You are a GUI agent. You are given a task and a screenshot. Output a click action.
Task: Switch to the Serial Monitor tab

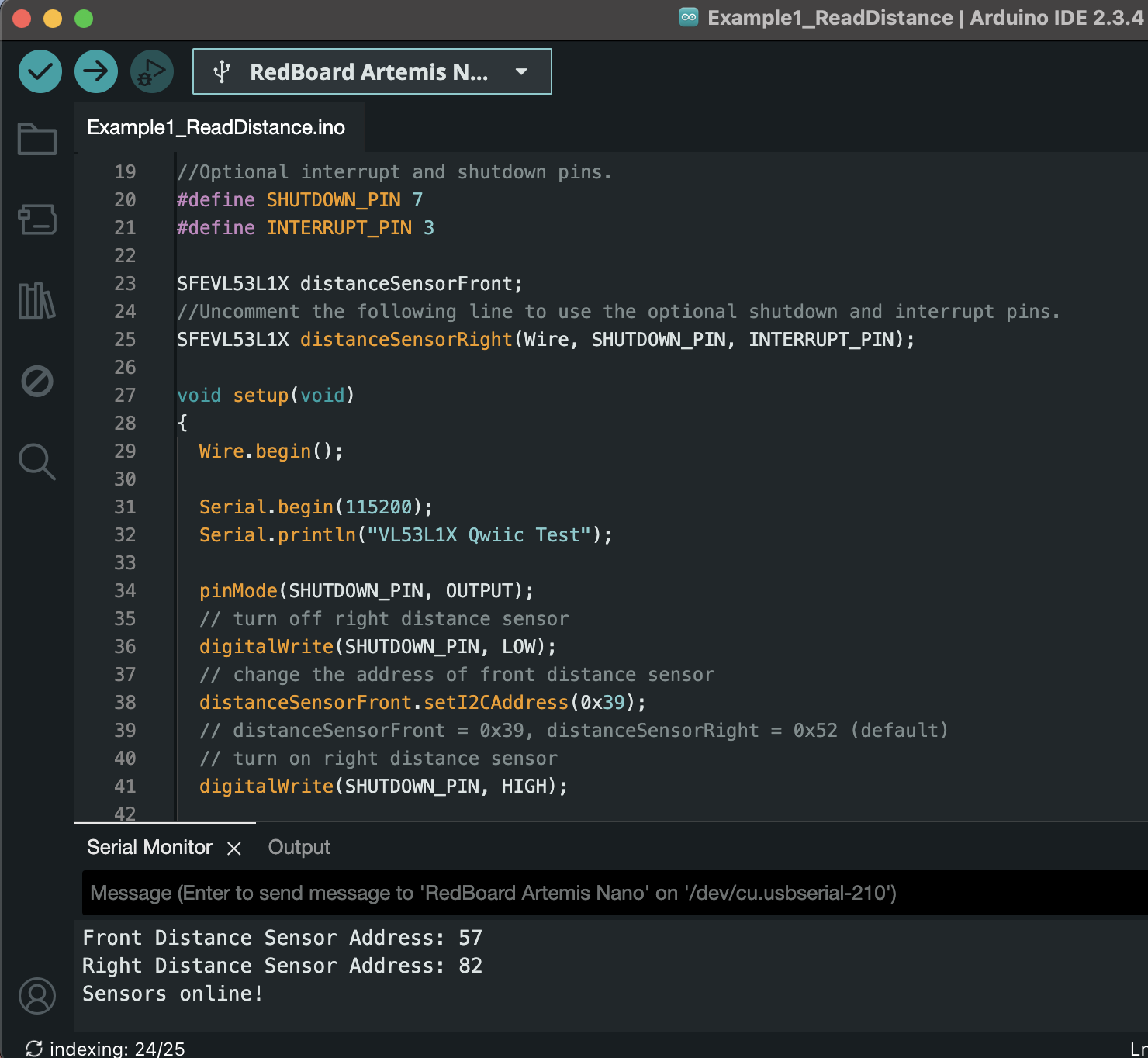click(150, 847)
